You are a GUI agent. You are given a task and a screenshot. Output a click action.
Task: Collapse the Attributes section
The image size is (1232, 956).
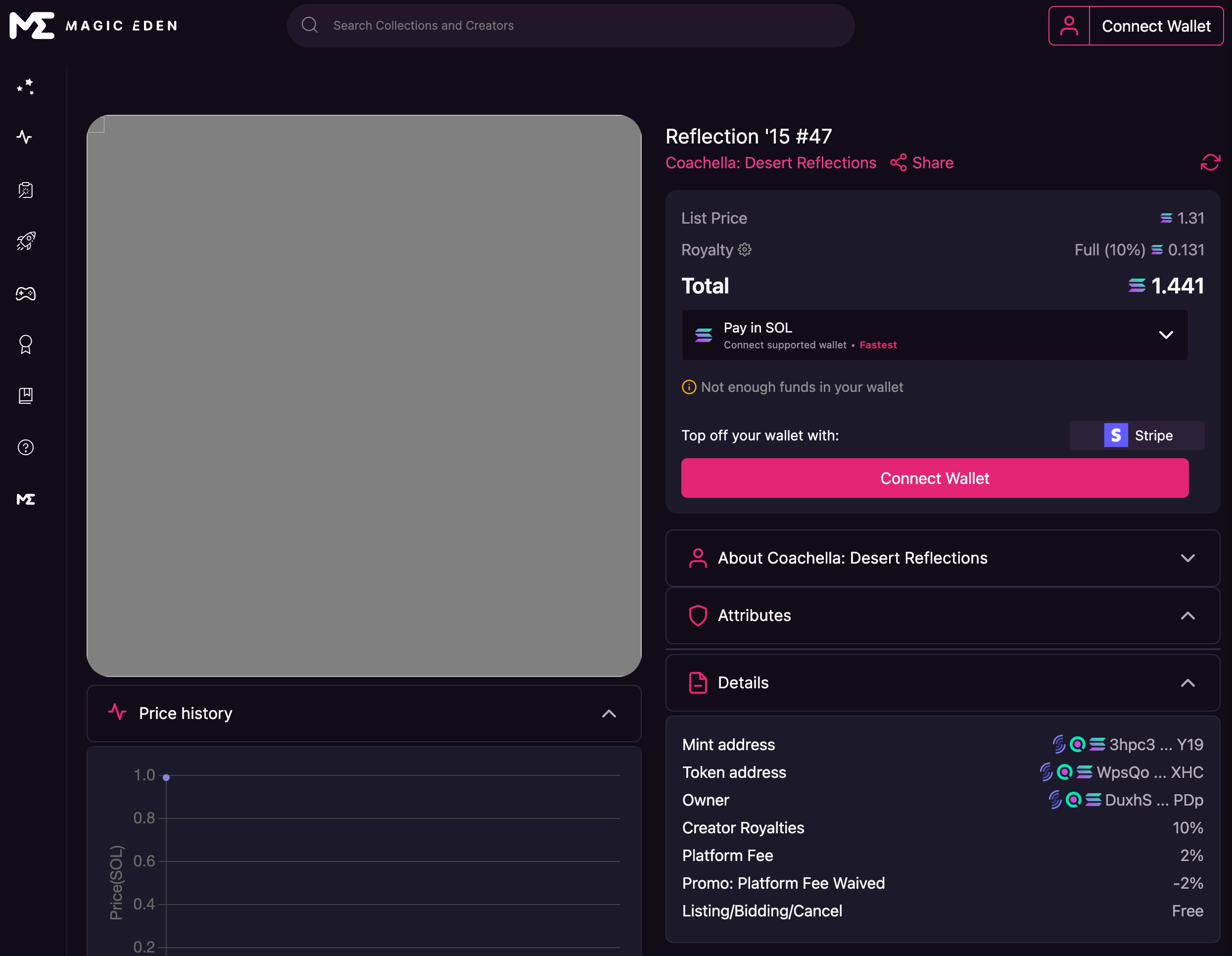tap(1188, 616)
